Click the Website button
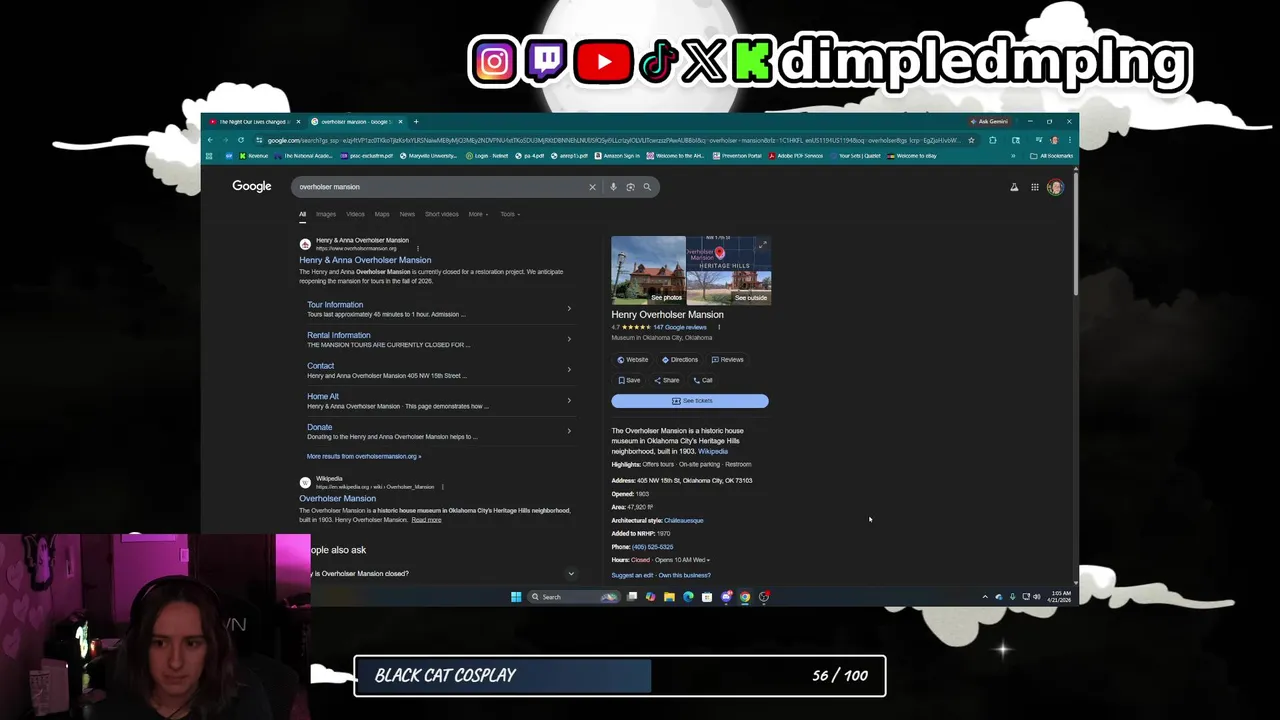Image resolution: width=1280 pixels, height=720 pixels. [x=633, y=360]
